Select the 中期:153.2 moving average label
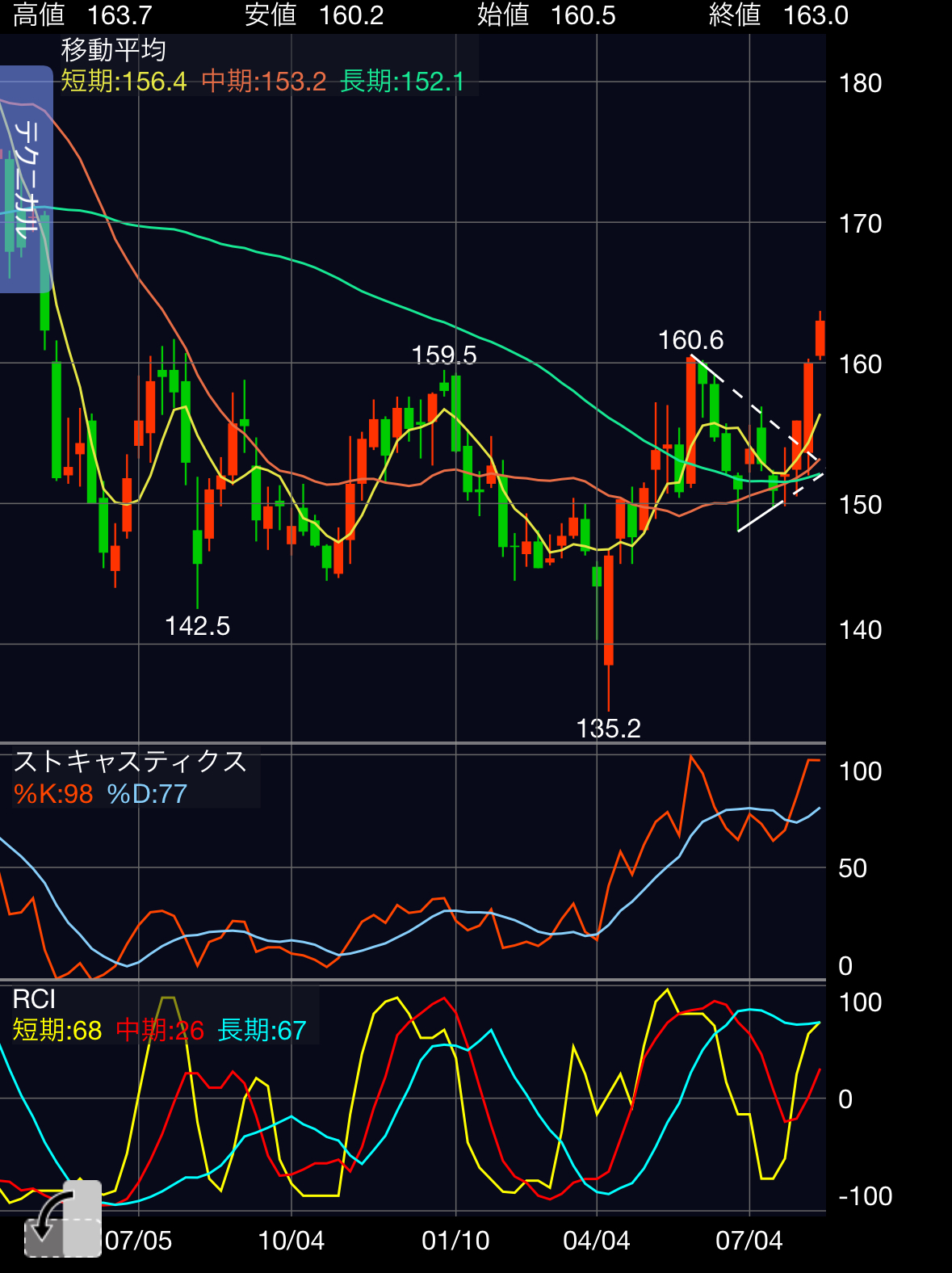 click(x=263, y=82)
